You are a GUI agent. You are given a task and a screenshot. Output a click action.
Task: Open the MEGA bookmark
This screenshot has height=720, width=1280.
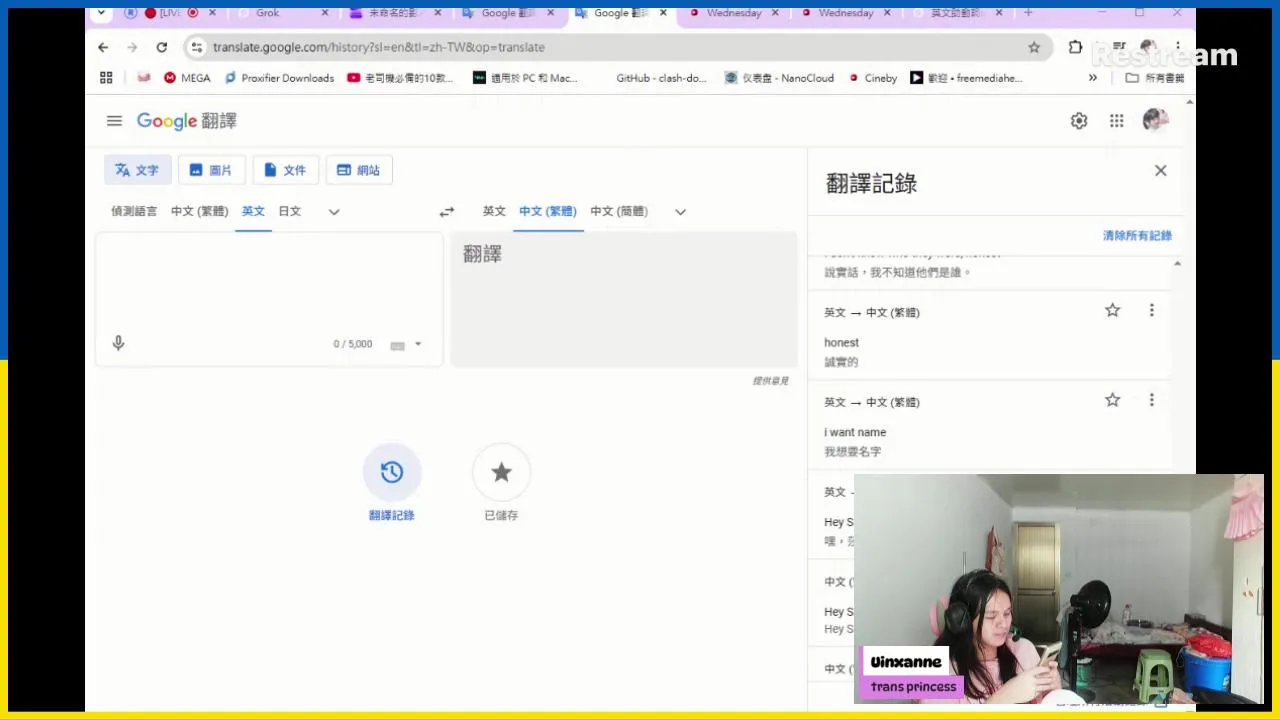pyautogui.click(x=187, y=78)
